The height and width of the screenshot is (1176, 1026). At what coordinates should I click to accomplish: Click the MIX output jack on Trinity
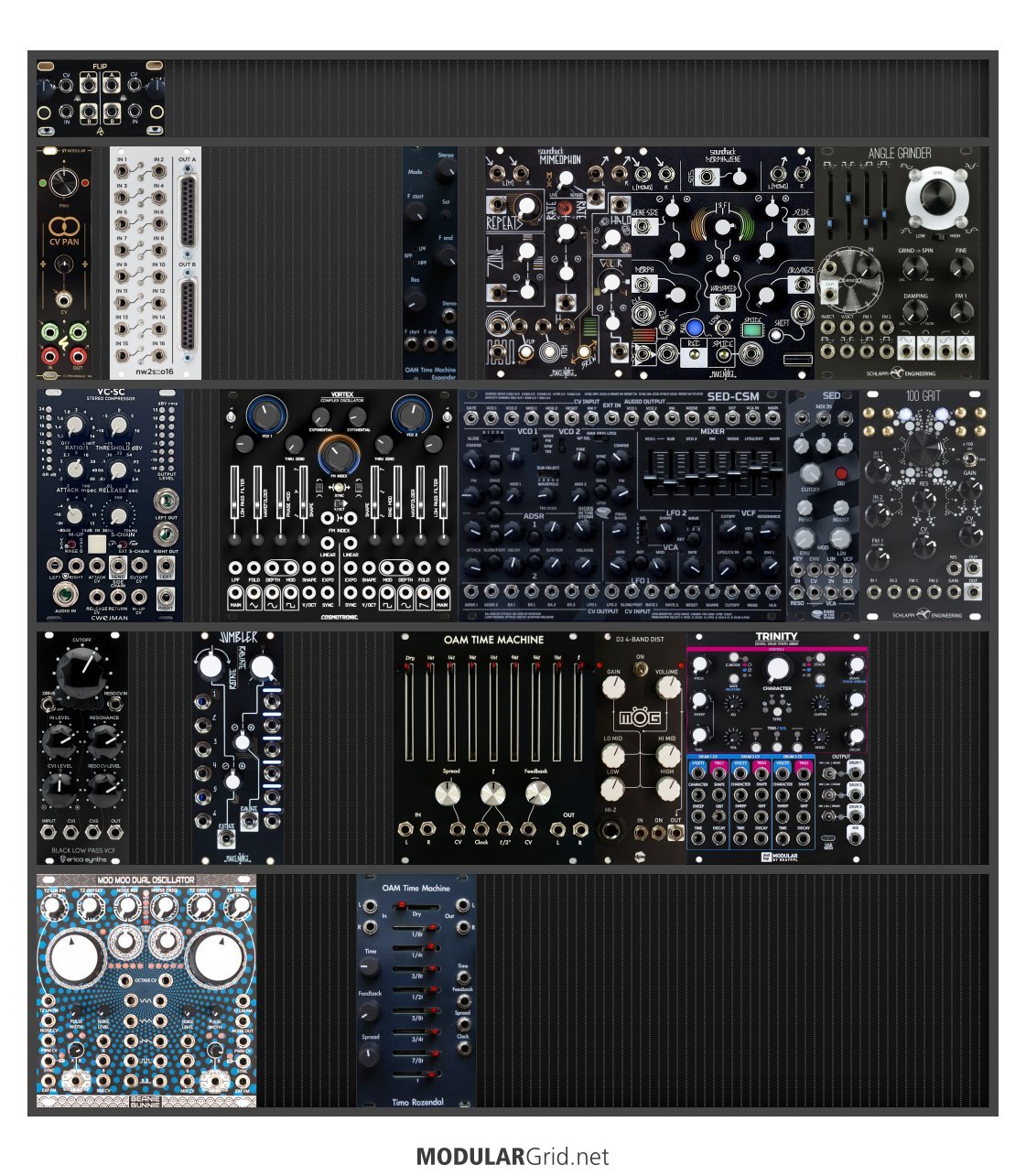click(855, 839)
